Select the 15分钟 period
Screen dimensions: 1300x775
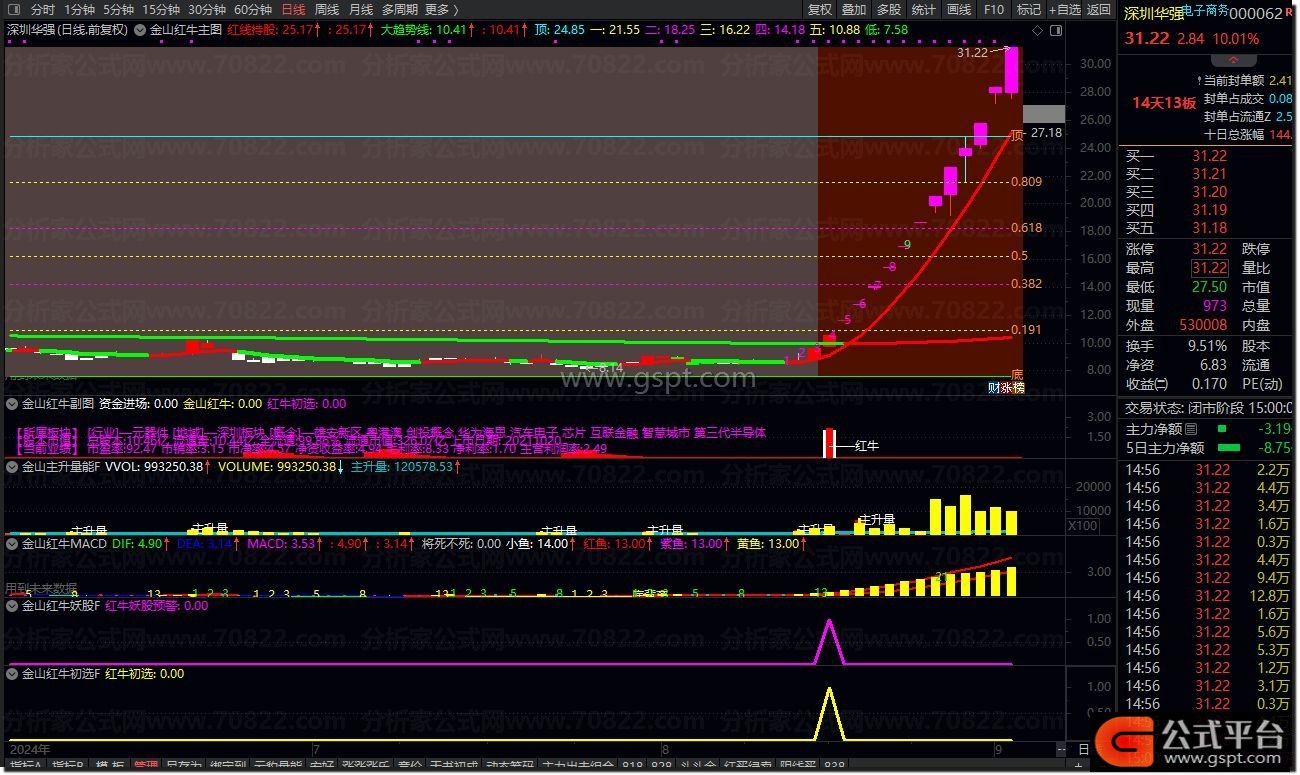coord(160,9)
